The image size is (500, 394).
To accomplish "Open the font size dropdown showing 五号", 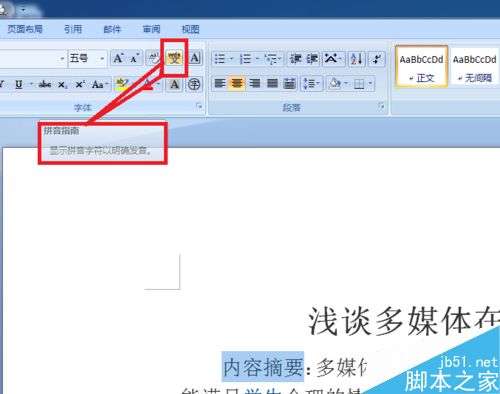I will pyautogui.click(x=102, y=59).
